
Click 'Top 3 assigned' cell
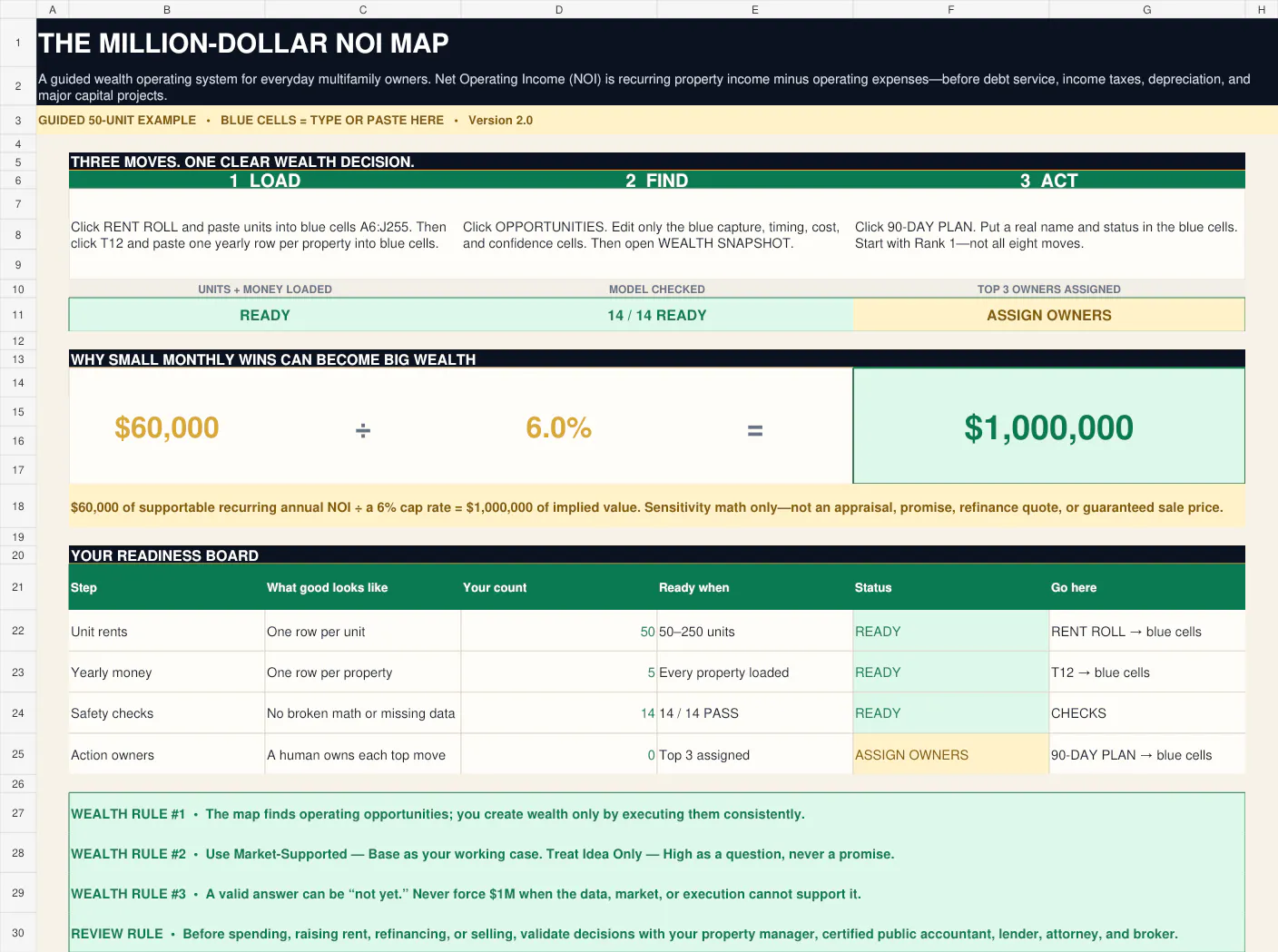click(x=755, y=755)
